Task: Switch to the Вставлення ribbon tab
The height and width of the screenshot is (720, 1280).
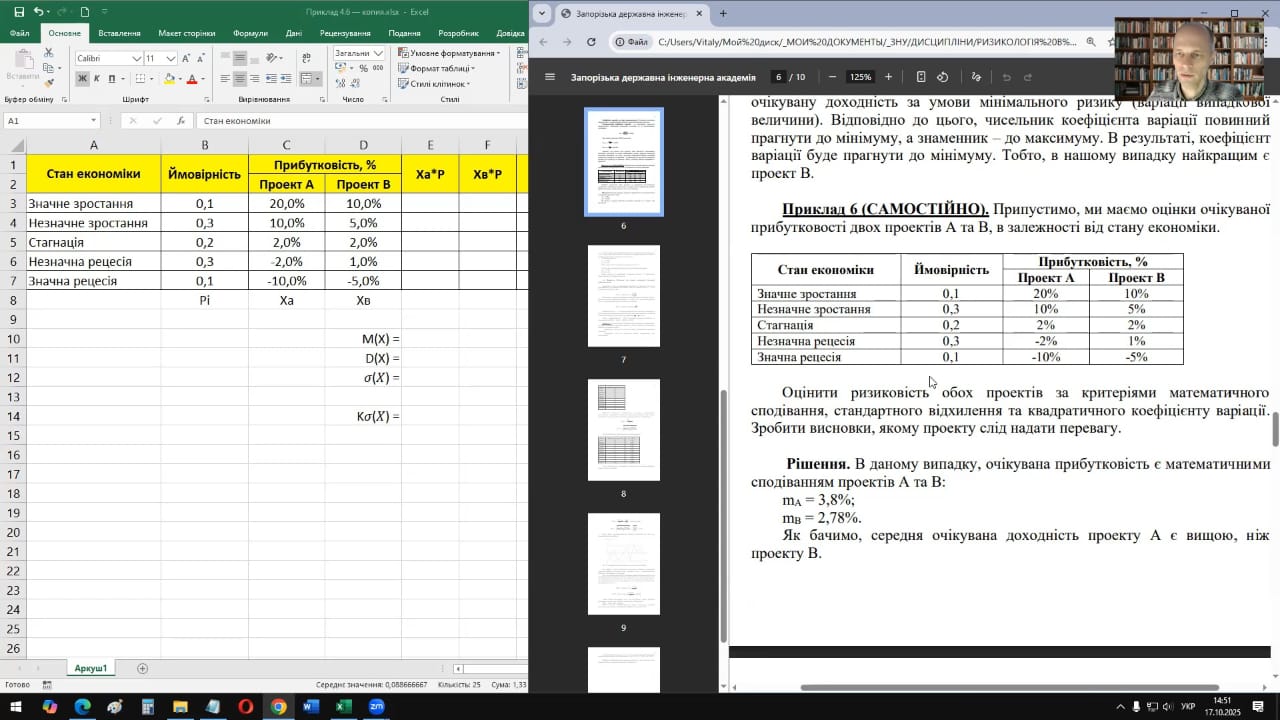Action: (119, 33)
